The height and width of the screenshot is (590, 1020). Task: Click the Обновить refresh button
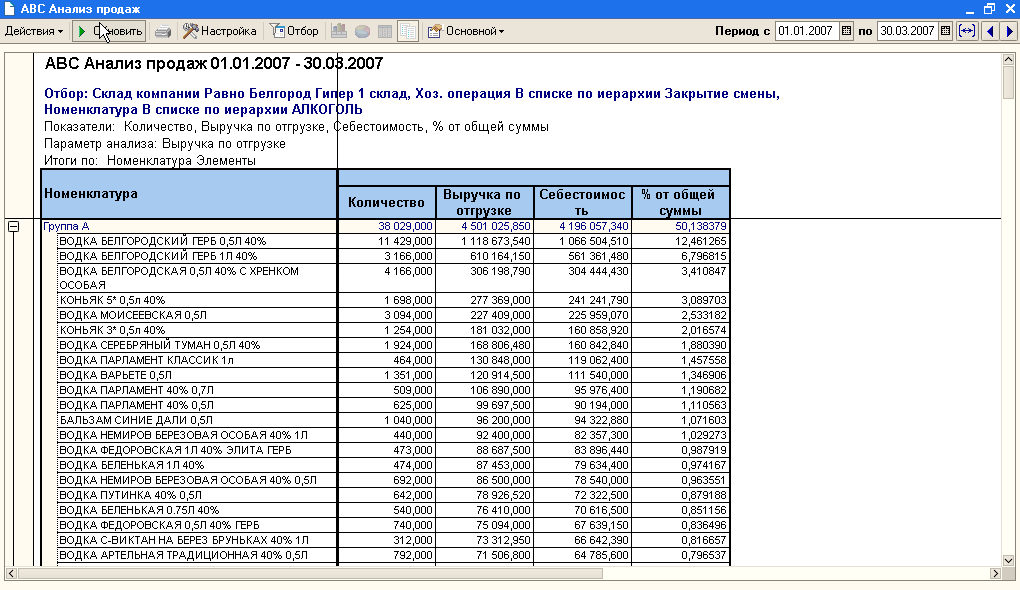[109, 31]
